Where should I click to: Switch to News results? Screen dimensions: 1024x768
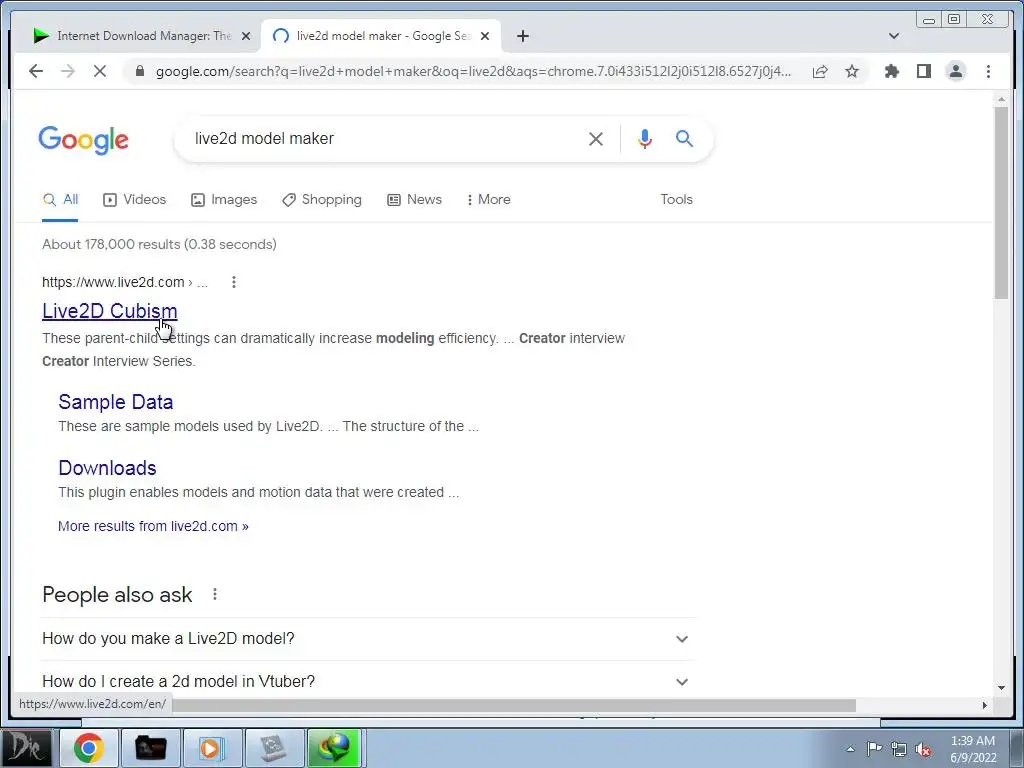pyautogui.click(x=415, y=200)
